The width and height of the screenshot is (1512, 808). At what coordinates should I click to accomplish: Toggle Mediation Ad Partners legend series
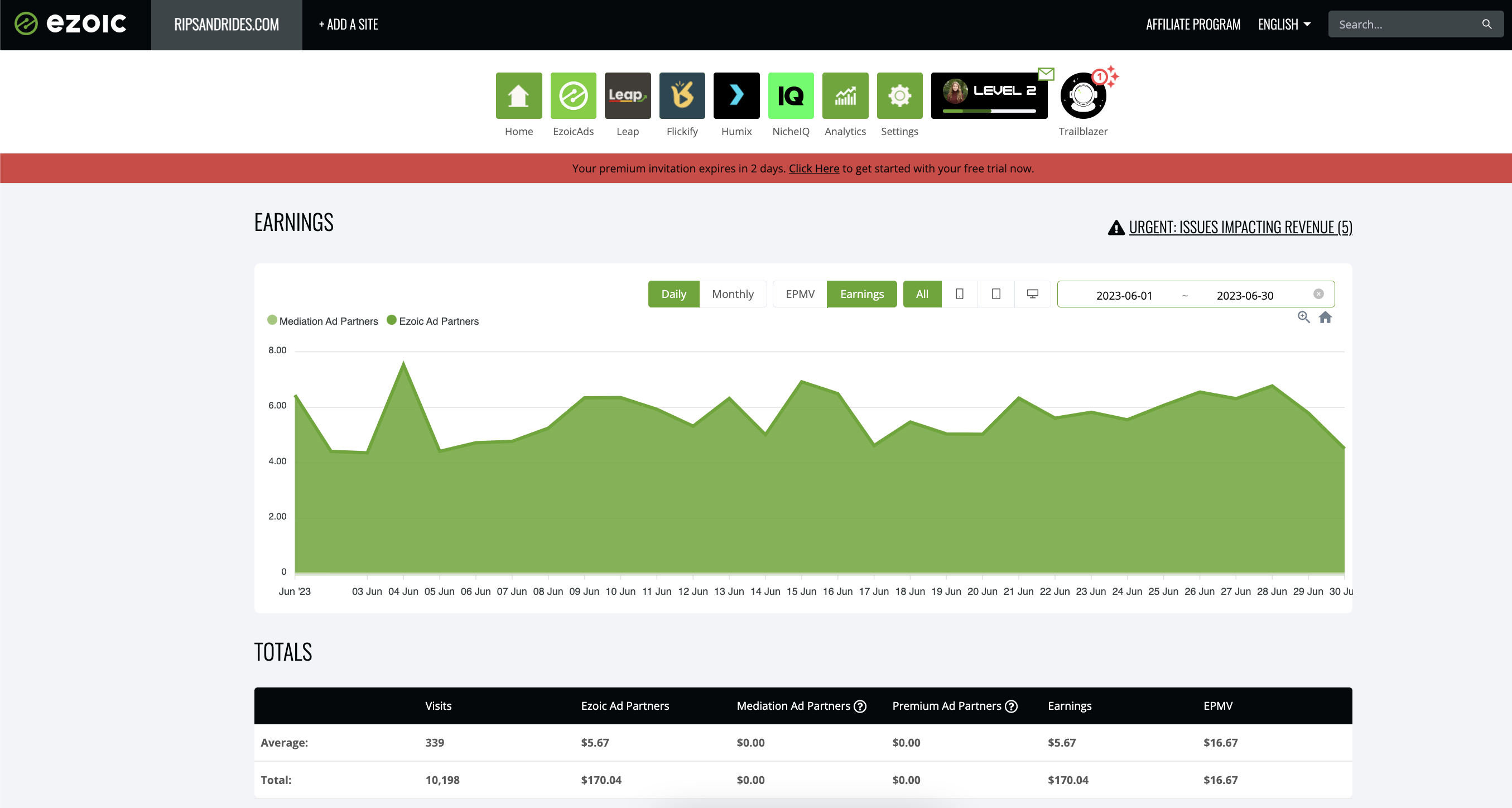[323, 321]
